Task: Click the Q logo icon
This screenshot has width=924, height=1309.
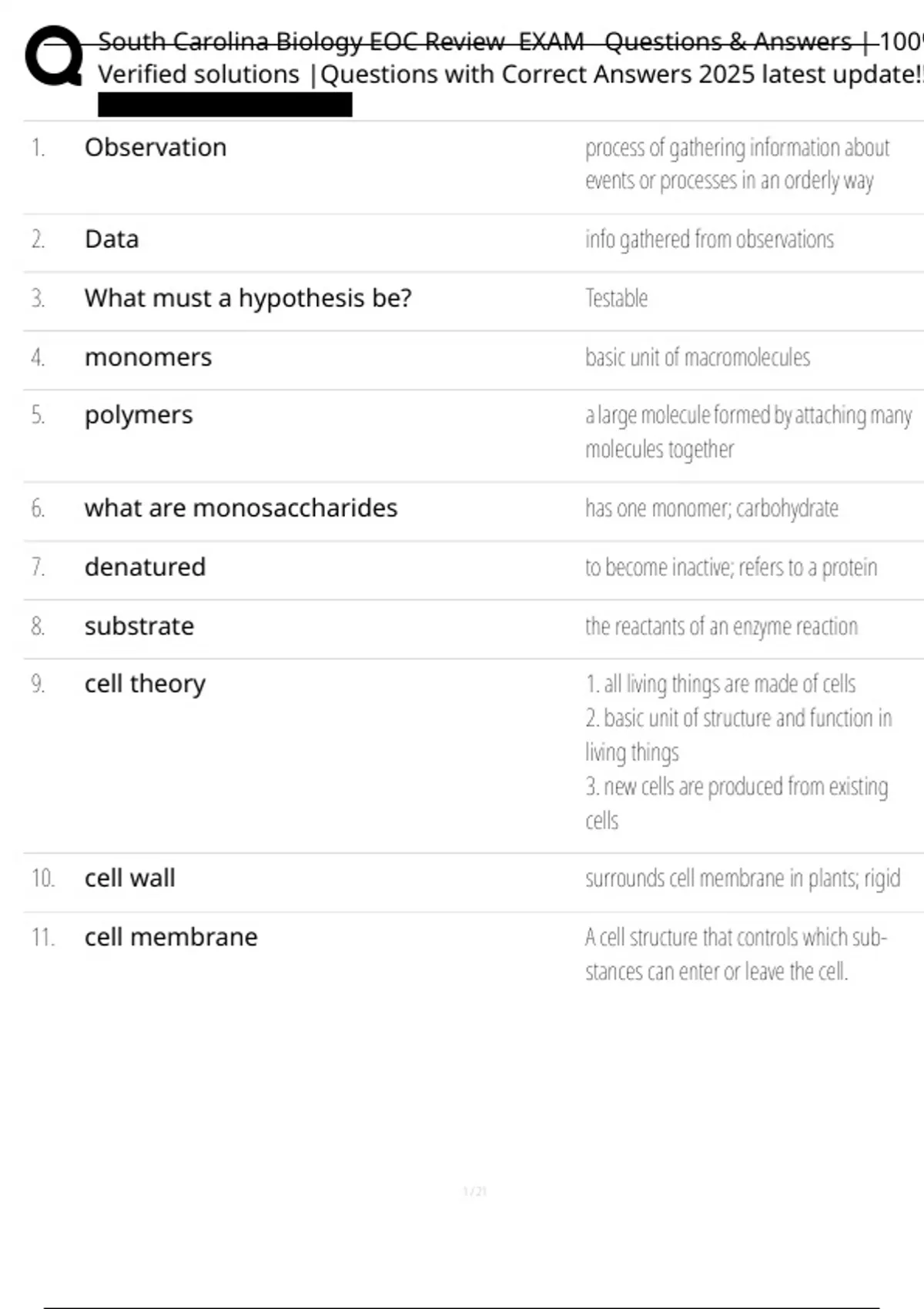Action: pyautogui.click(x=54, y=56)
